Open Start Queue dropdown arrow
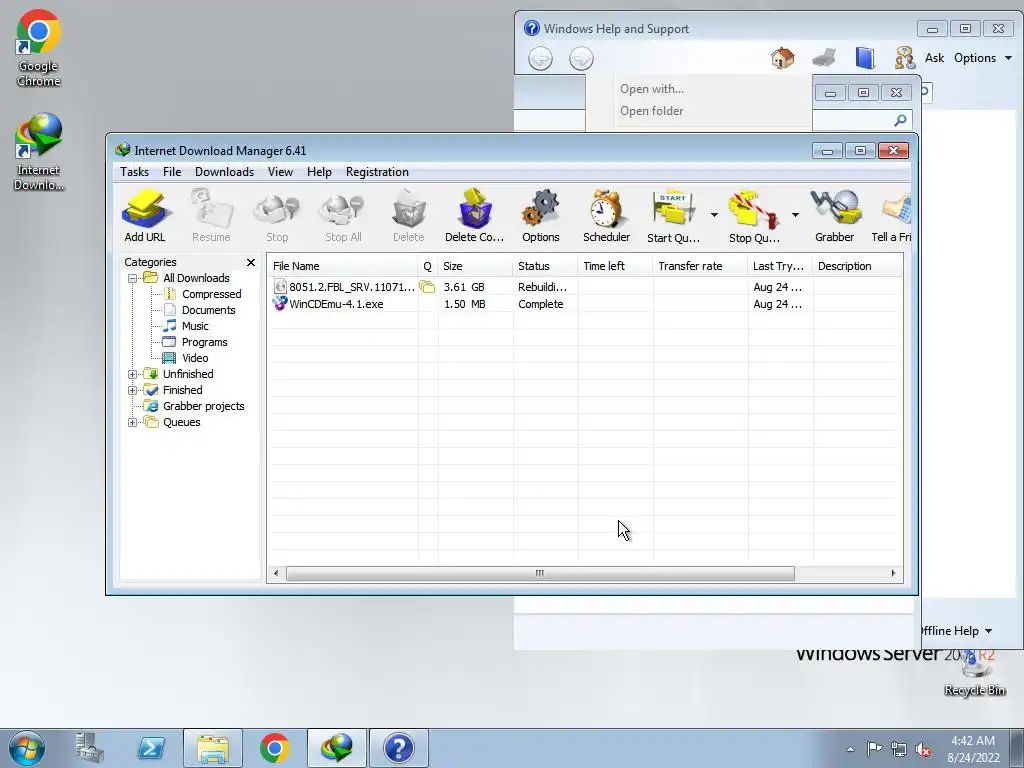This screenshot has height=768, width=1024. pyautogui.click(x=714, y=215)
